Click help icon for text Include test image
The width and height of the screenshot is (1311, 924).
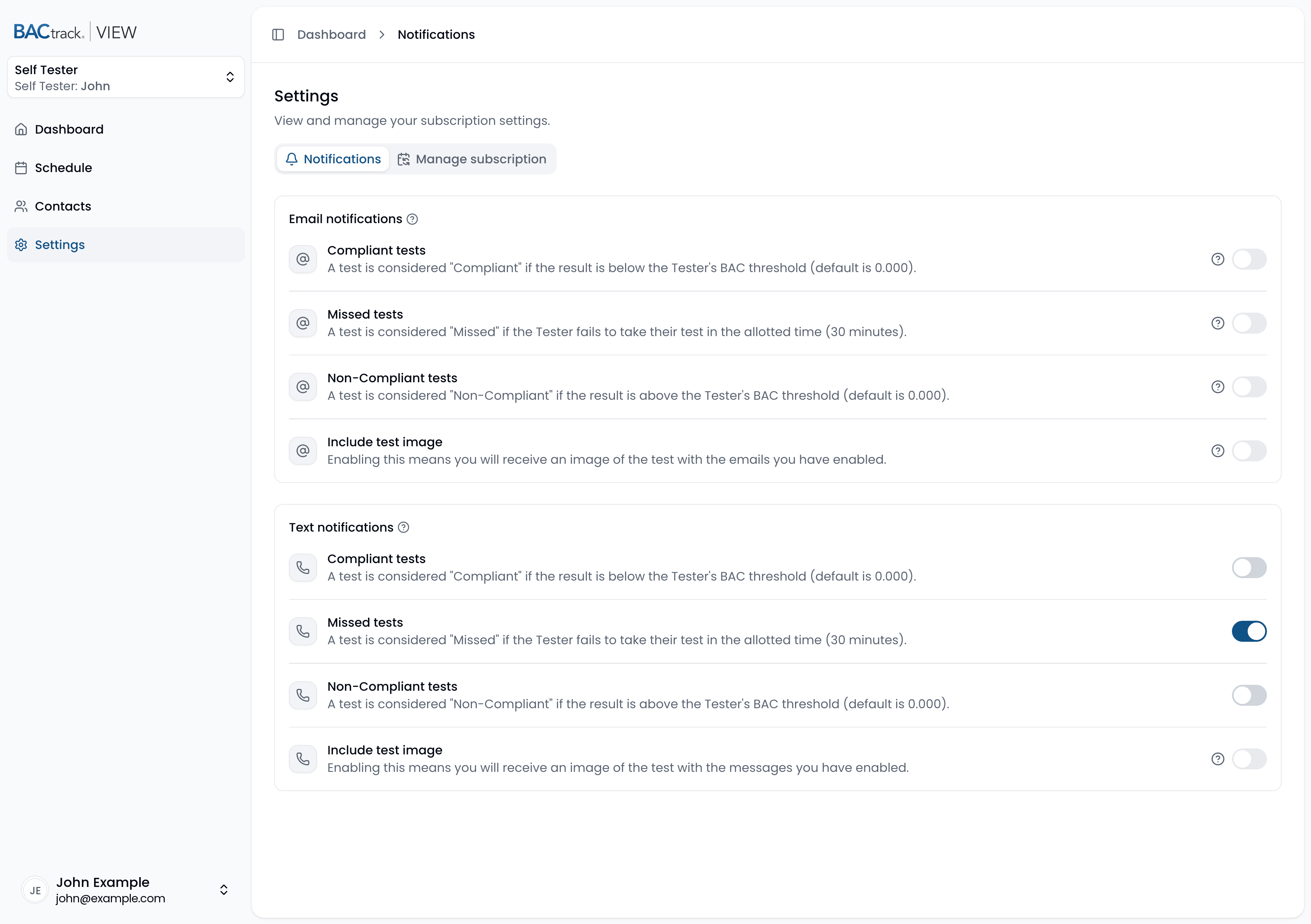1218,759
